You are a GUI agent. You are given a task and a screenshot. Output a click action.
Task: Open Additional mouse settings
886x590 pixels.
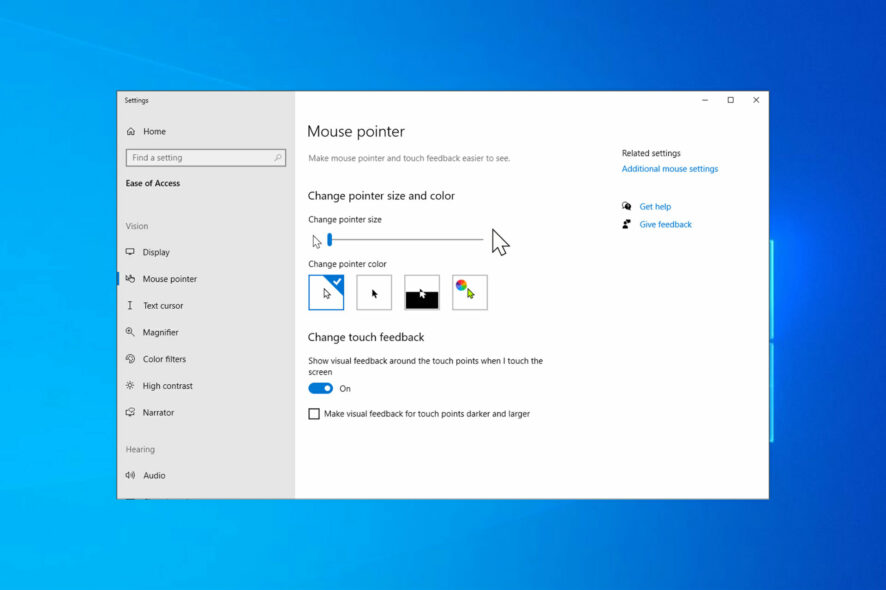point(669,168)
